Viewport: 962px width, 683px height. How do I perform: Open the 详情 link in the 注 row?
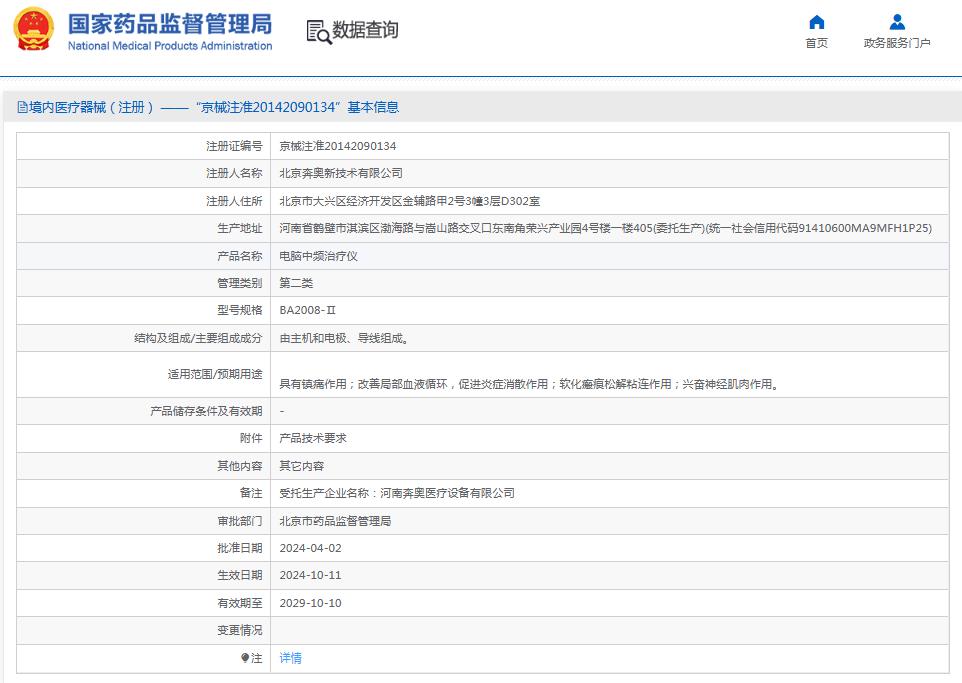pos(290,658)
